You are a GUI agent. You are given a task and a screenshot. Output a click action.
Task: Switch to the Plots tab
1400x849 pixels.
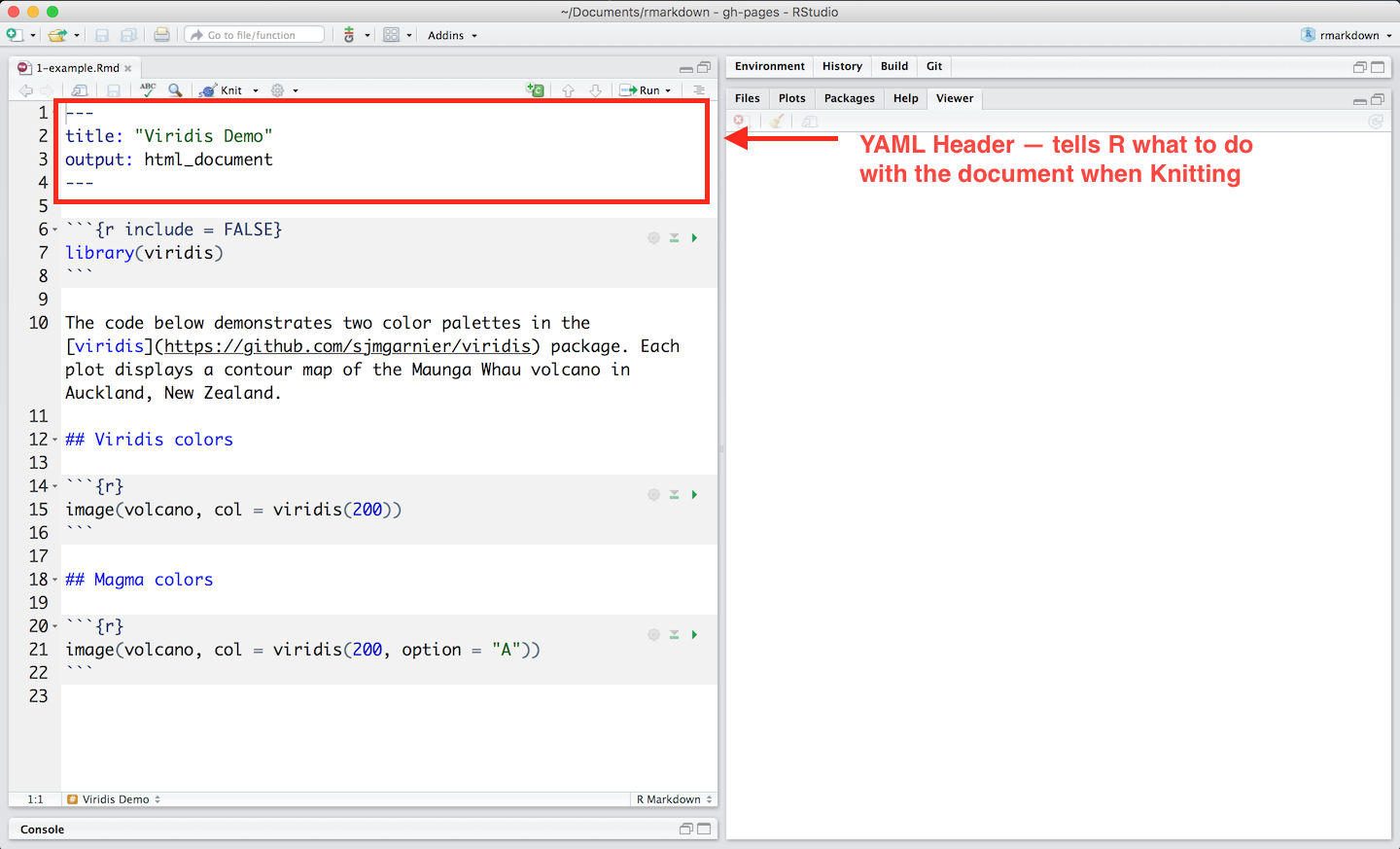click(x=792, y=98)
